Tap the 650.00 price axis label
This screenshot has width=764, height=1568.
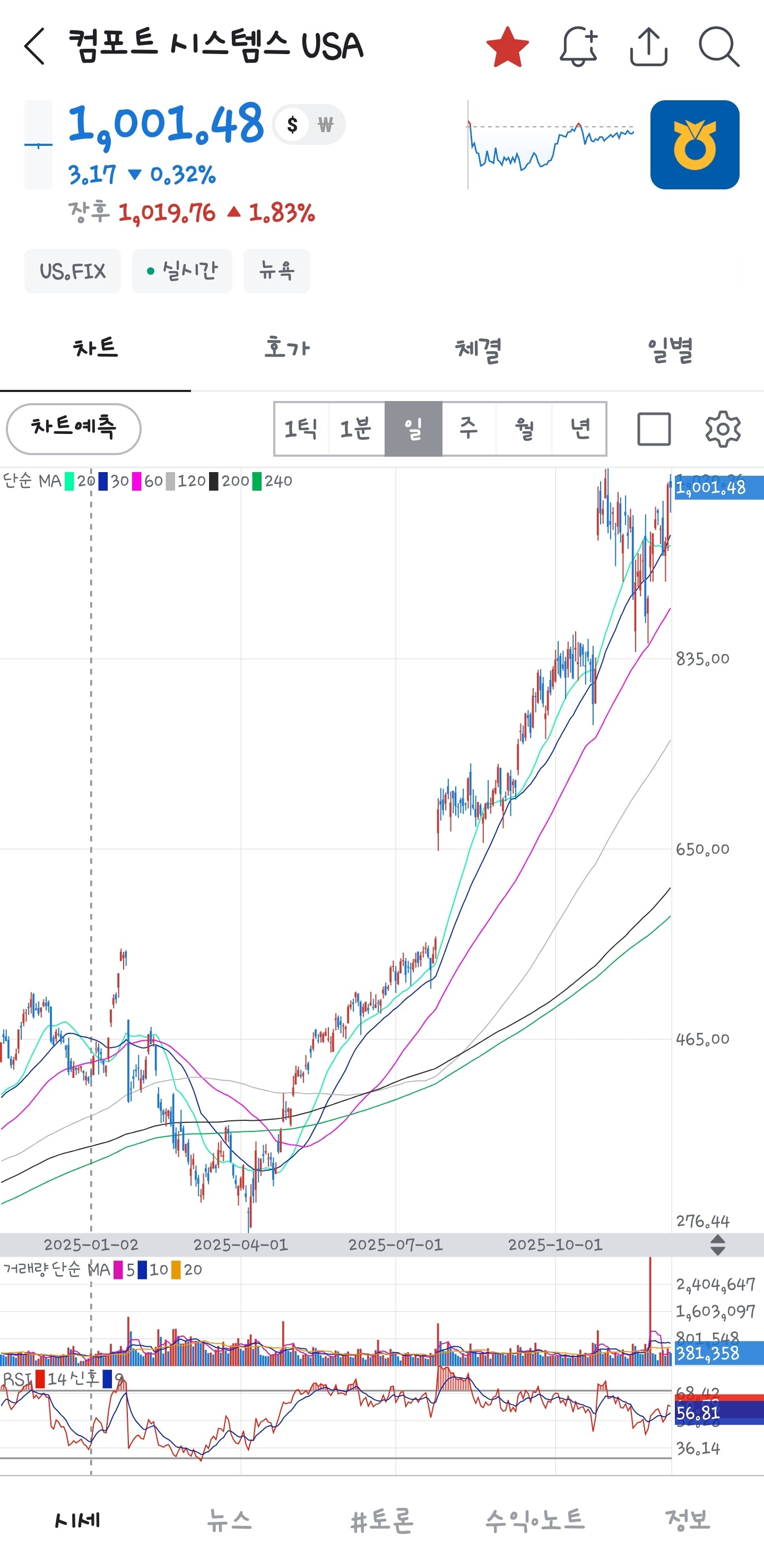tap(702, 849)
